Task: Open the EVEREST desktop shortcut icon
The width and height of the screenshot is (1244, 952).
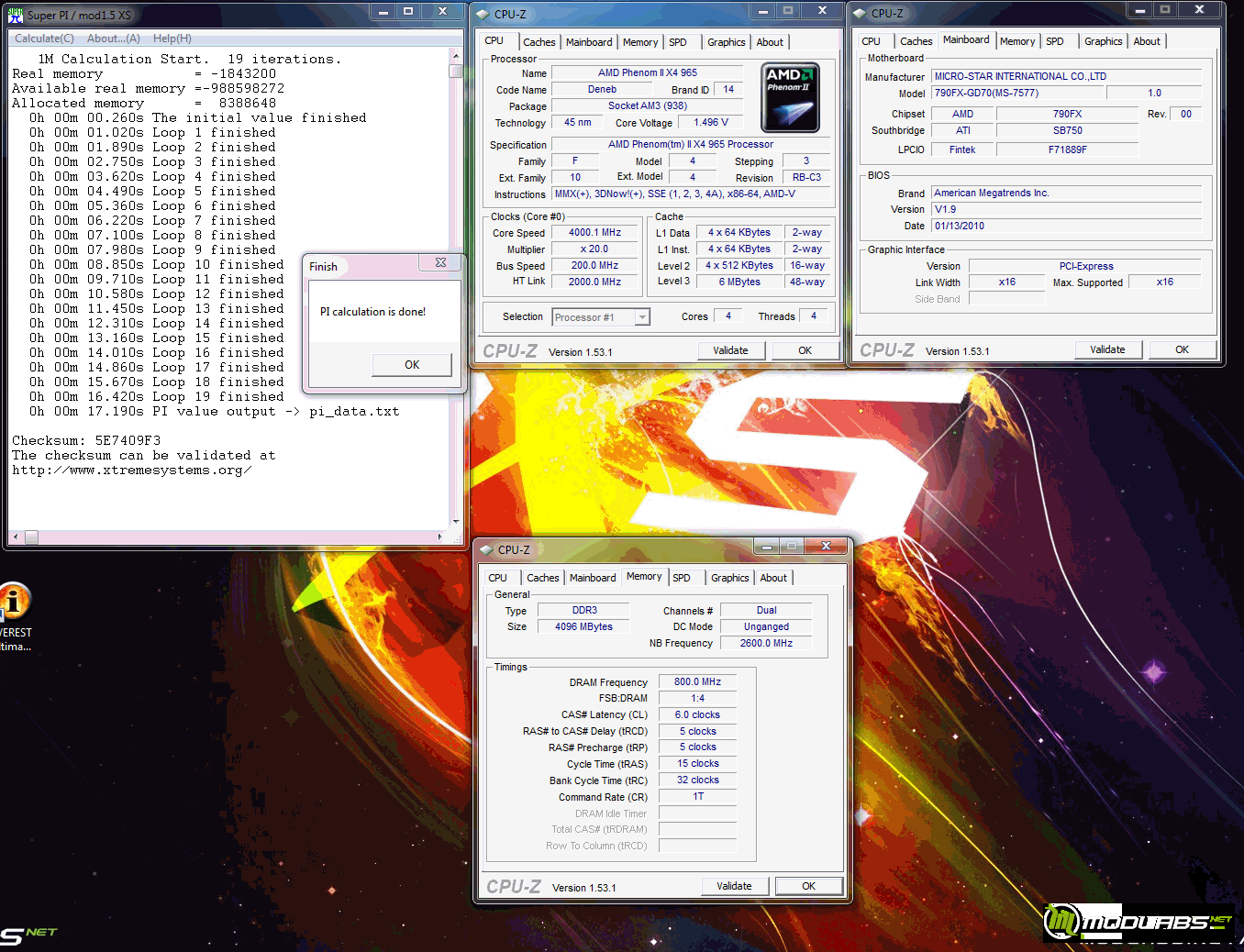Action: (x=15, y=602)
